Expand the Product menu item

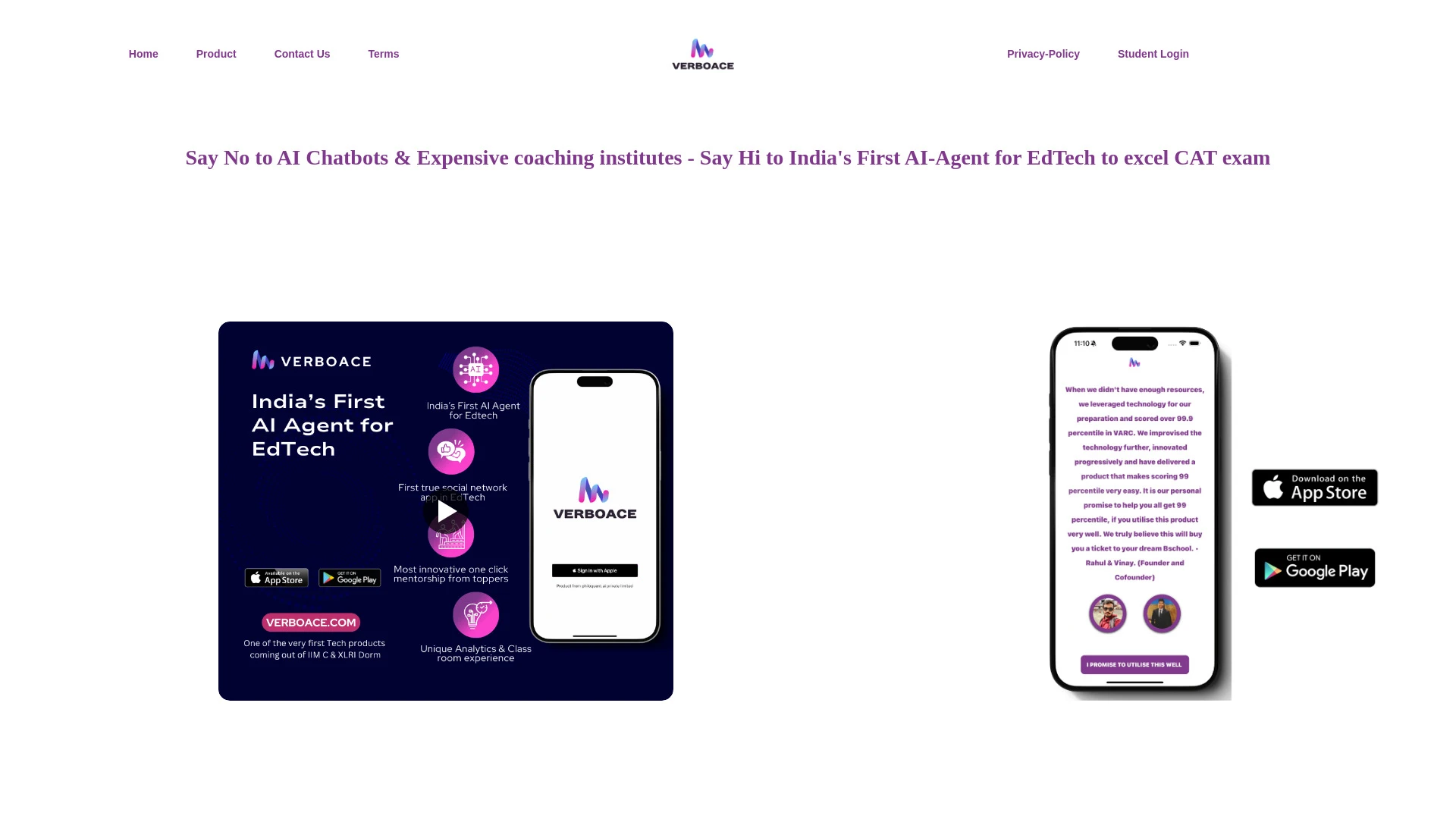[x=216, y=54]
